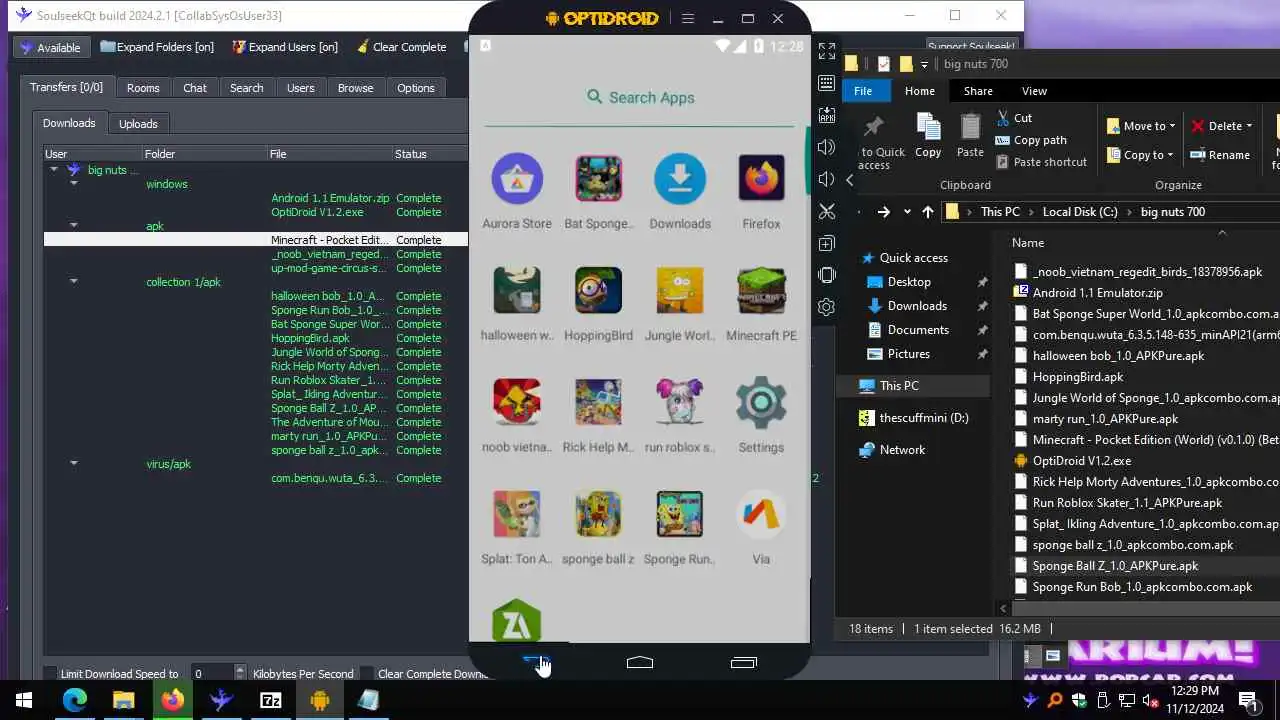The image size is (1280, 720).
Task: Open the Explorer Share ribbon tab
Action: [978, 91]
